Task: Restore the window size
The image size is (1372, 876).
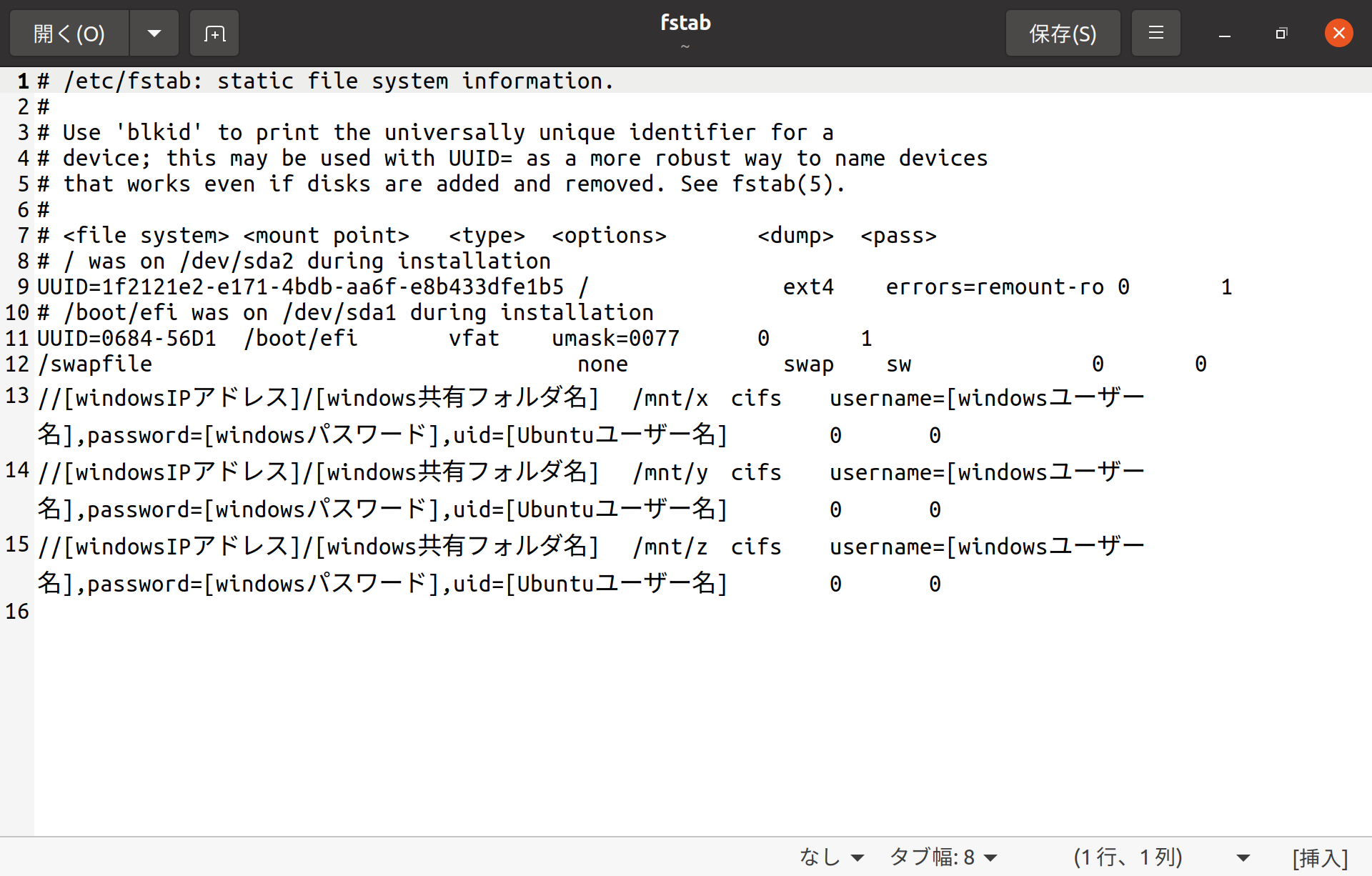Action: tap(1281, 34)
